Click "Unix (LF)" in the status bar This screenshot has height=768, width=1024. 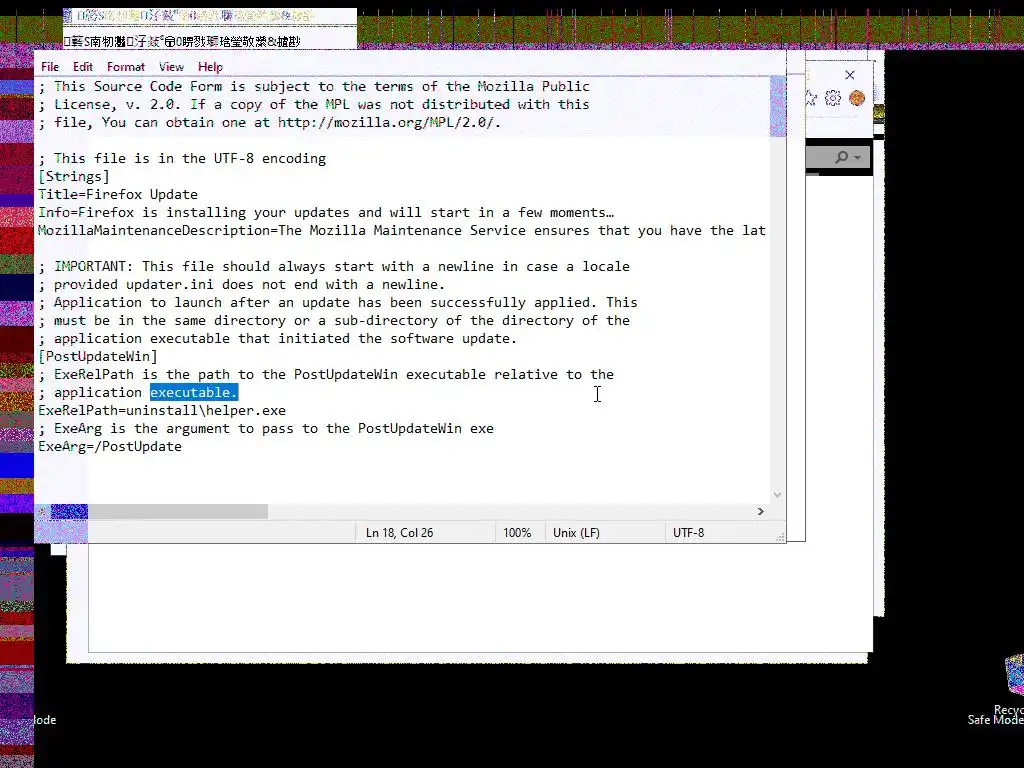(576, 533)
